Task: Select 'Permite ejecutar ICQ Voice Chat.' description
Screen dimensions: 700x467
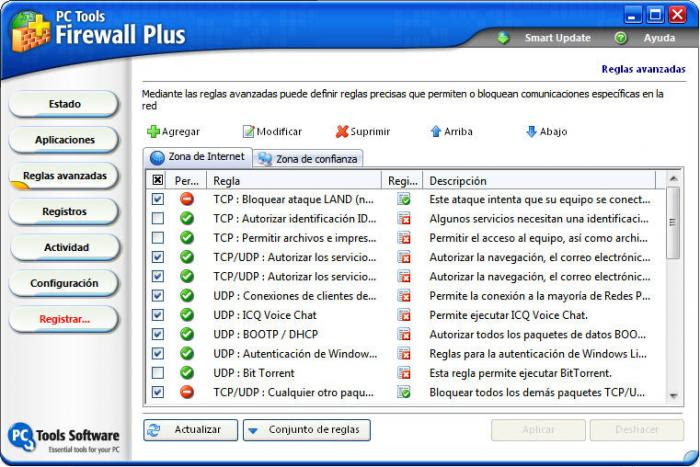Action: 508,315
